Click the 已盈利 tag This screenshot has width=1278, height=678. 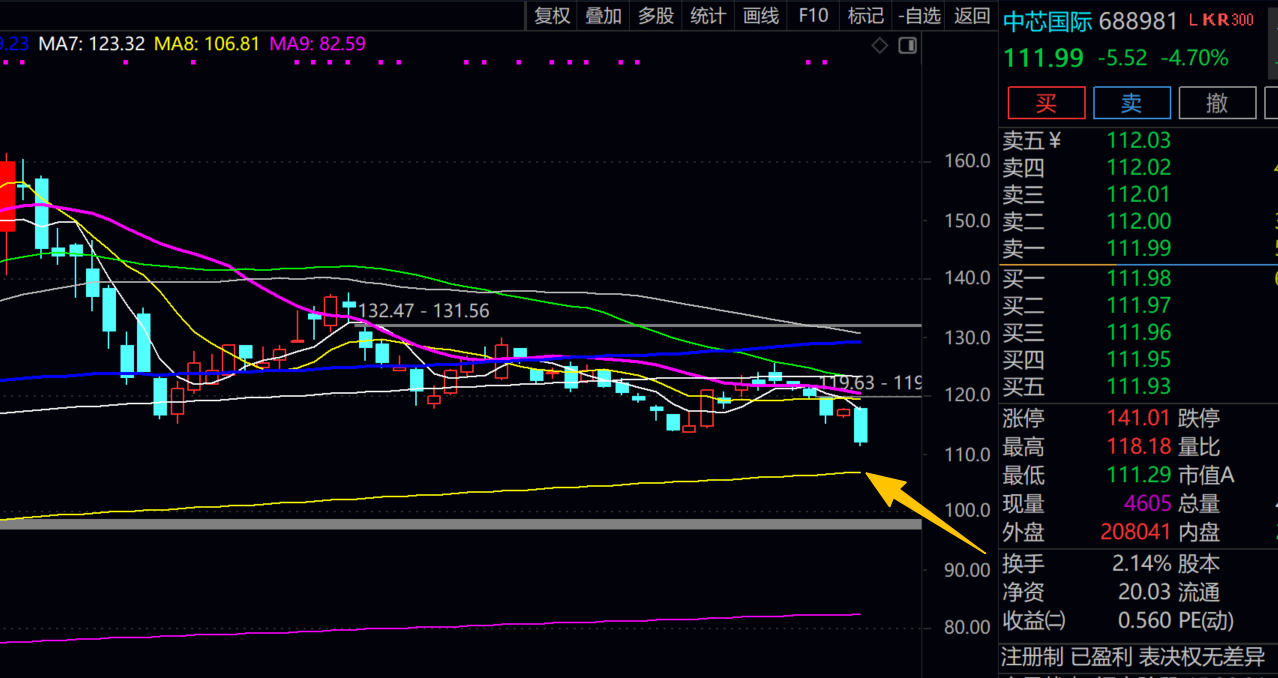1101,657
